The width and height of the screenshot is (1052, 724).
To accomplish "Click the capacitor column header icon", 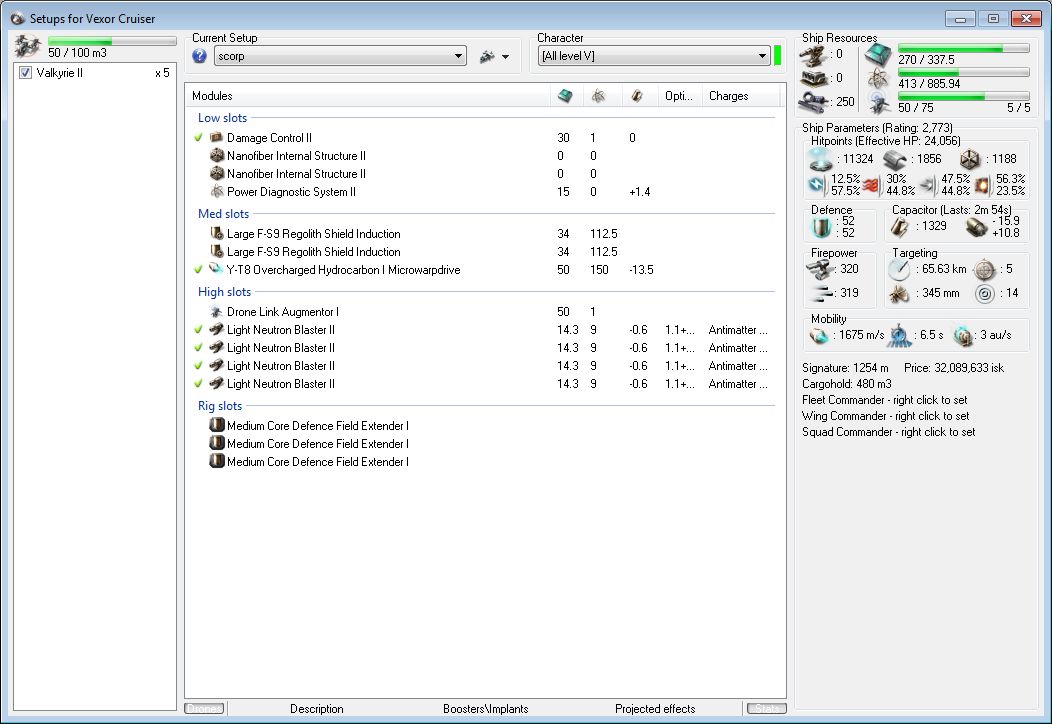I will pos(637,96).
